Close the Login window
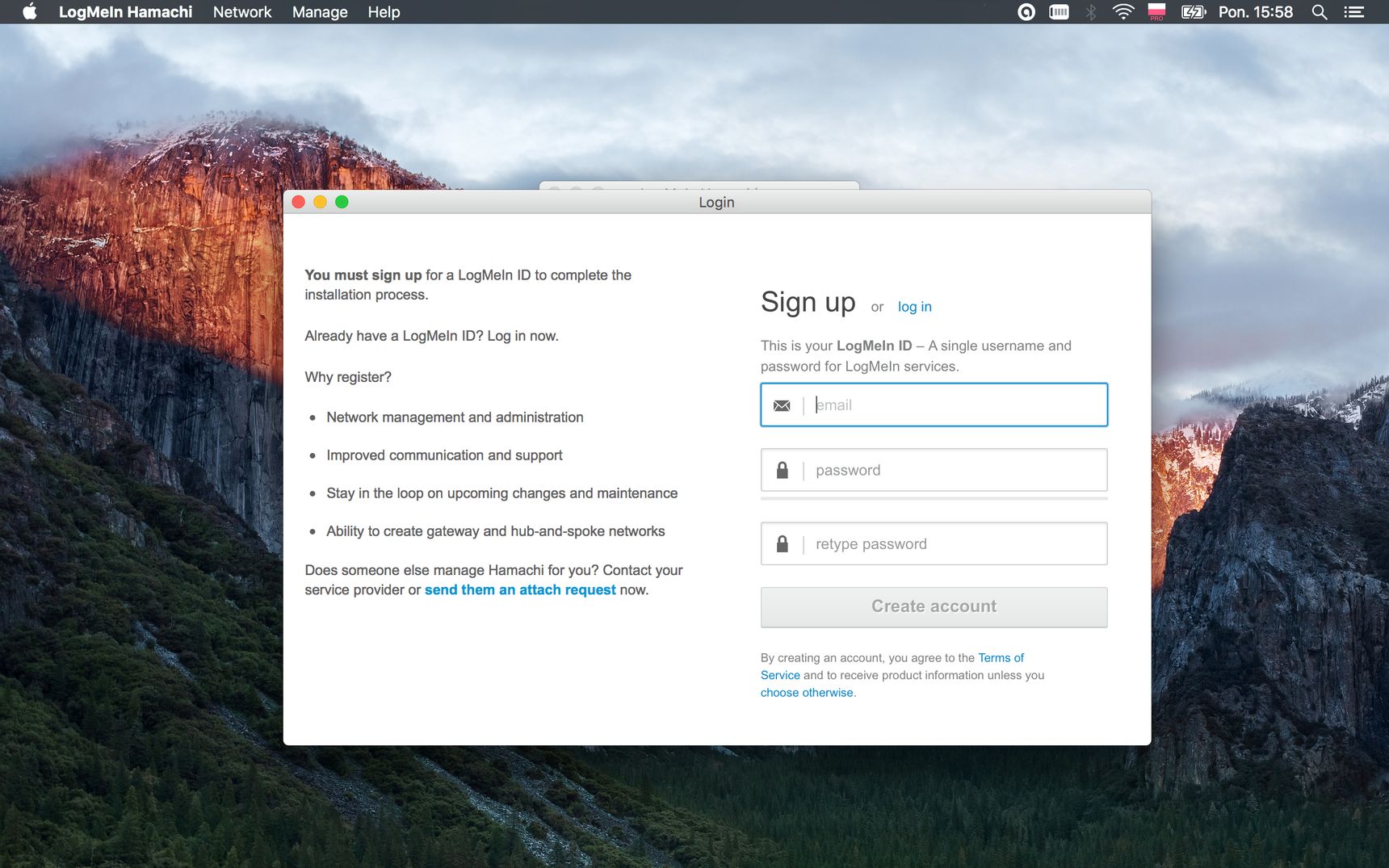Image resolution: width=1389 pixels, height=868 pixels. [x=298, y=202]
